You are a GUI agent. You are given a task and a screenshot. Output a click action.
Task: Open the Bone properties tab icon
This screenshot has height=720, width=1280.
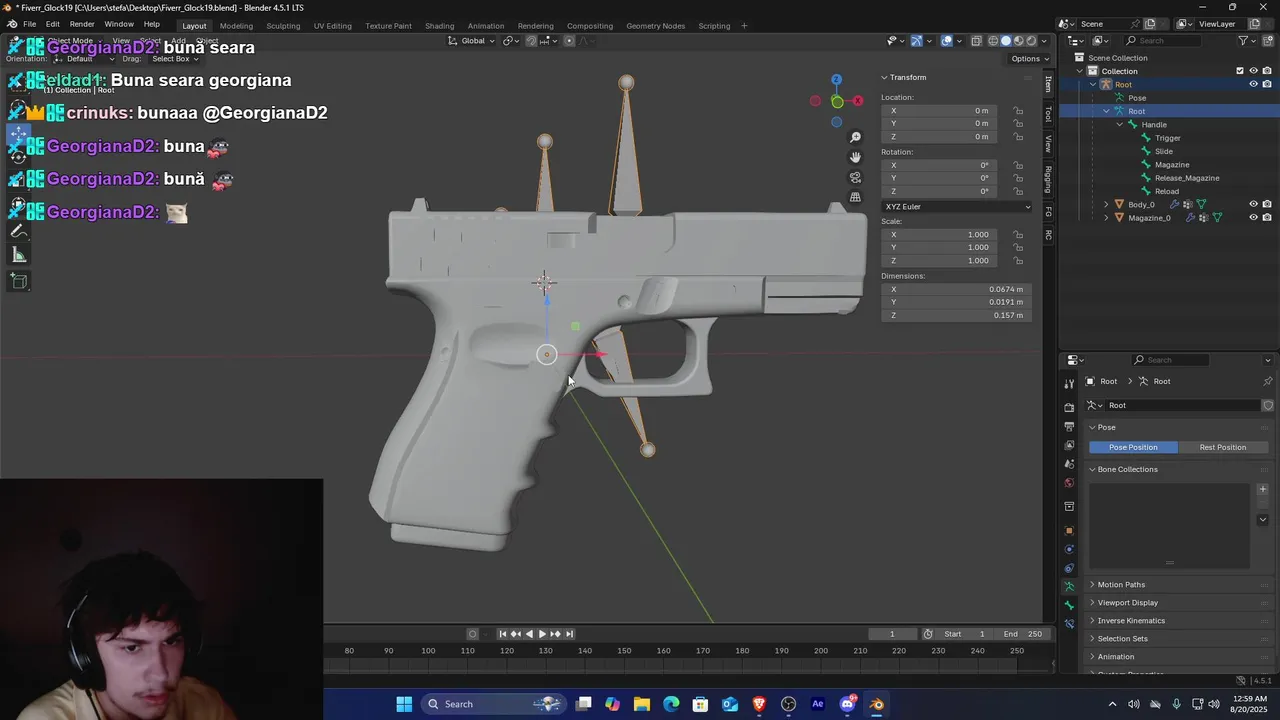[1069, 605]
